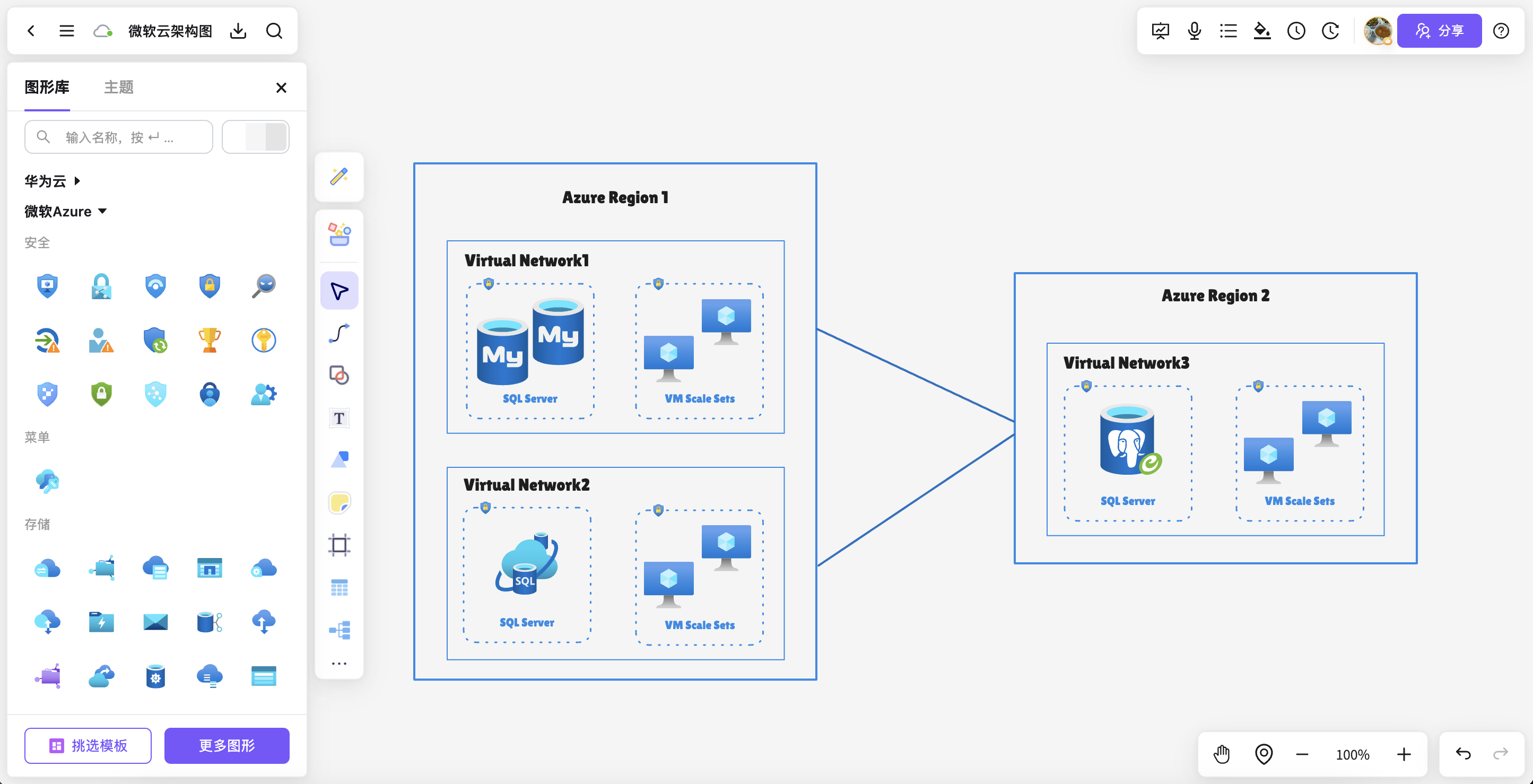Select the Text tool
This screenshot has height=784, width=1533.
click(339, 418)
